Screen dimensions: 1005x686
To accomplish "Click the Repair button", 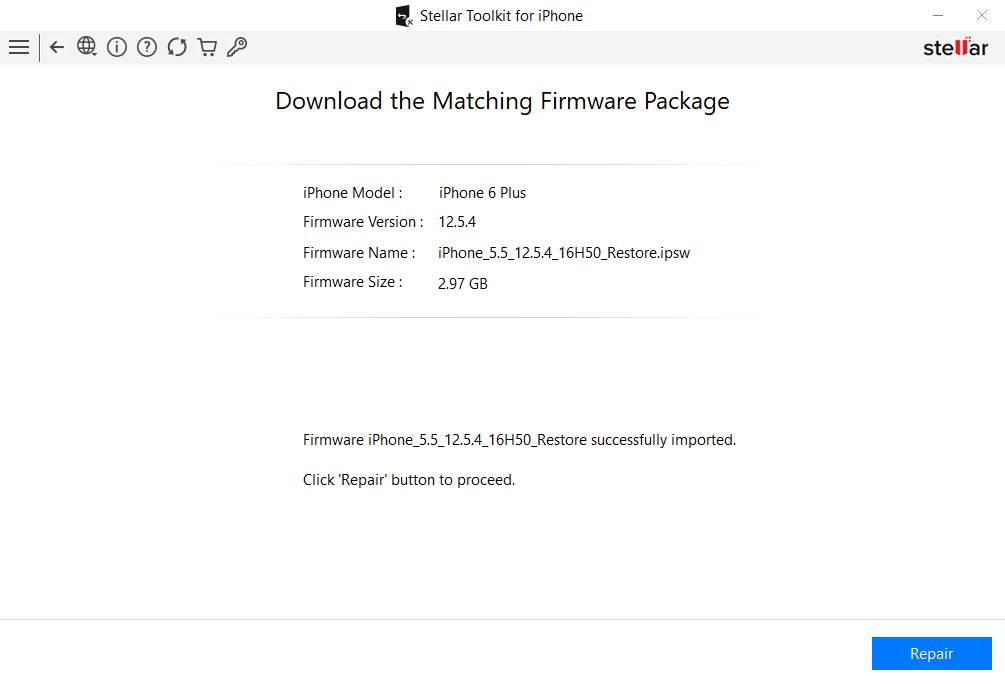I will pyautogui.click(x=931, y=653).
